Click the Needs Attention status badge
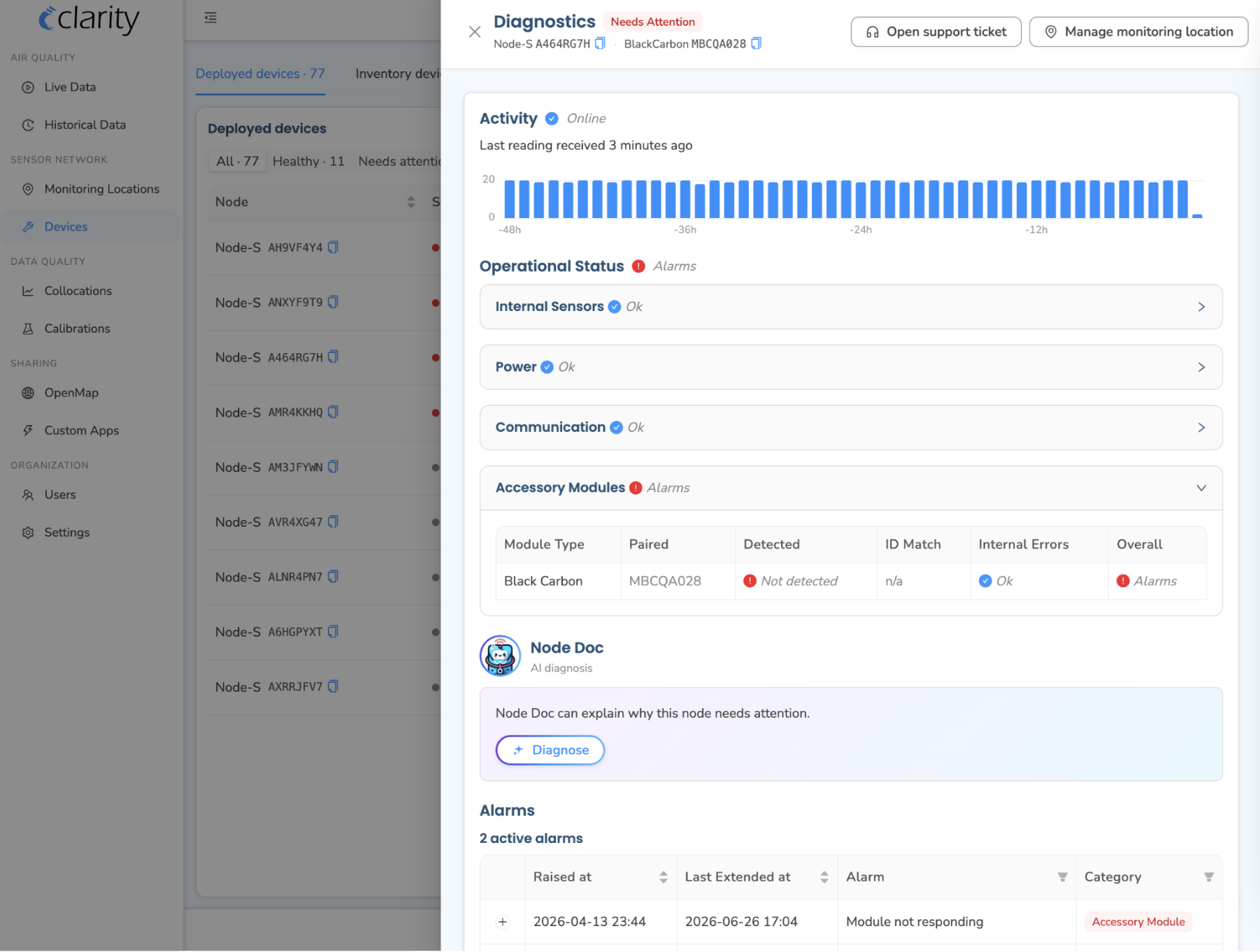The height and width of the screenshot is (952, 1260). (652, 22)
